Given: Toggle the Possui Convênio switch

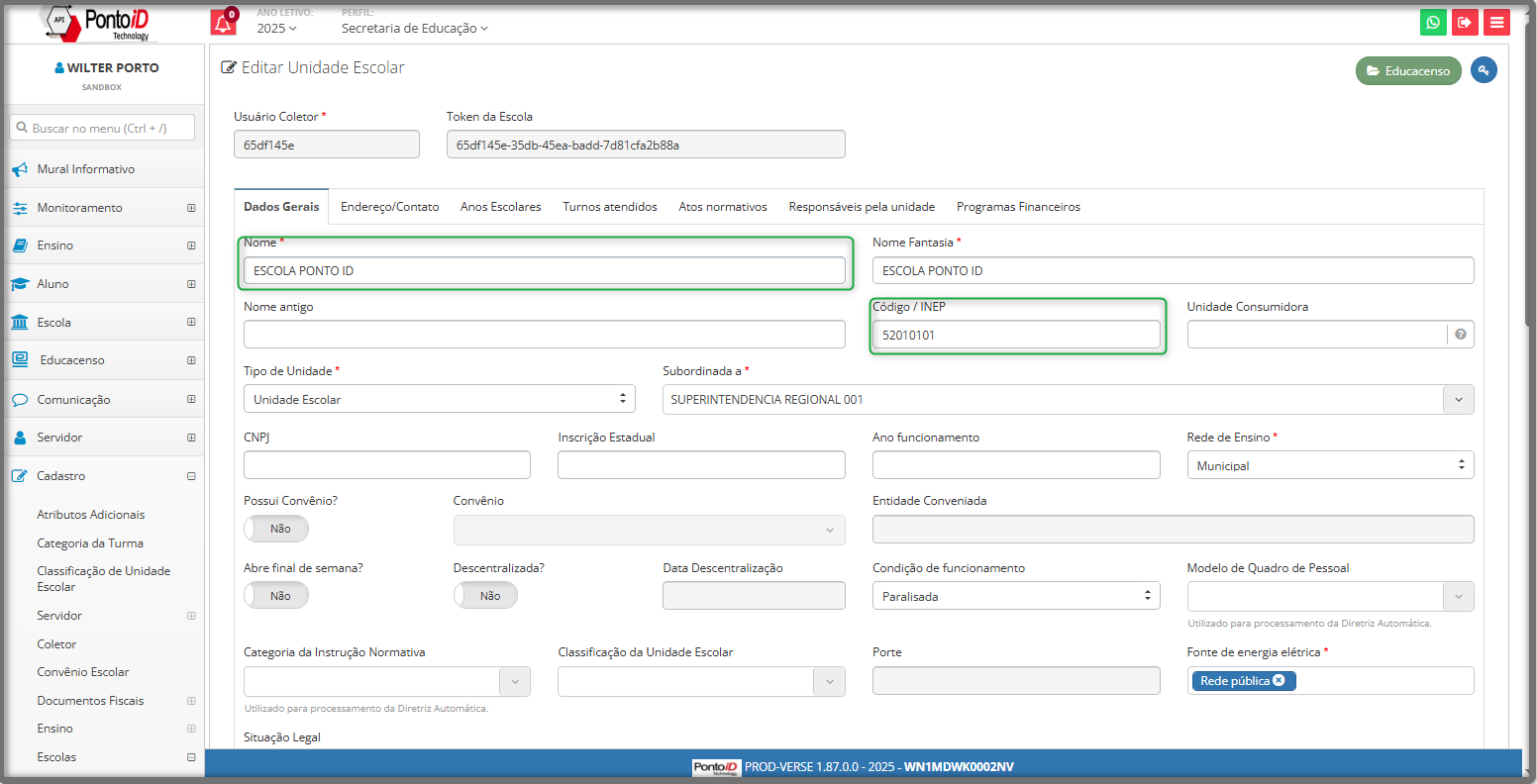Looking at the screenshot, I should click(276, 529).
